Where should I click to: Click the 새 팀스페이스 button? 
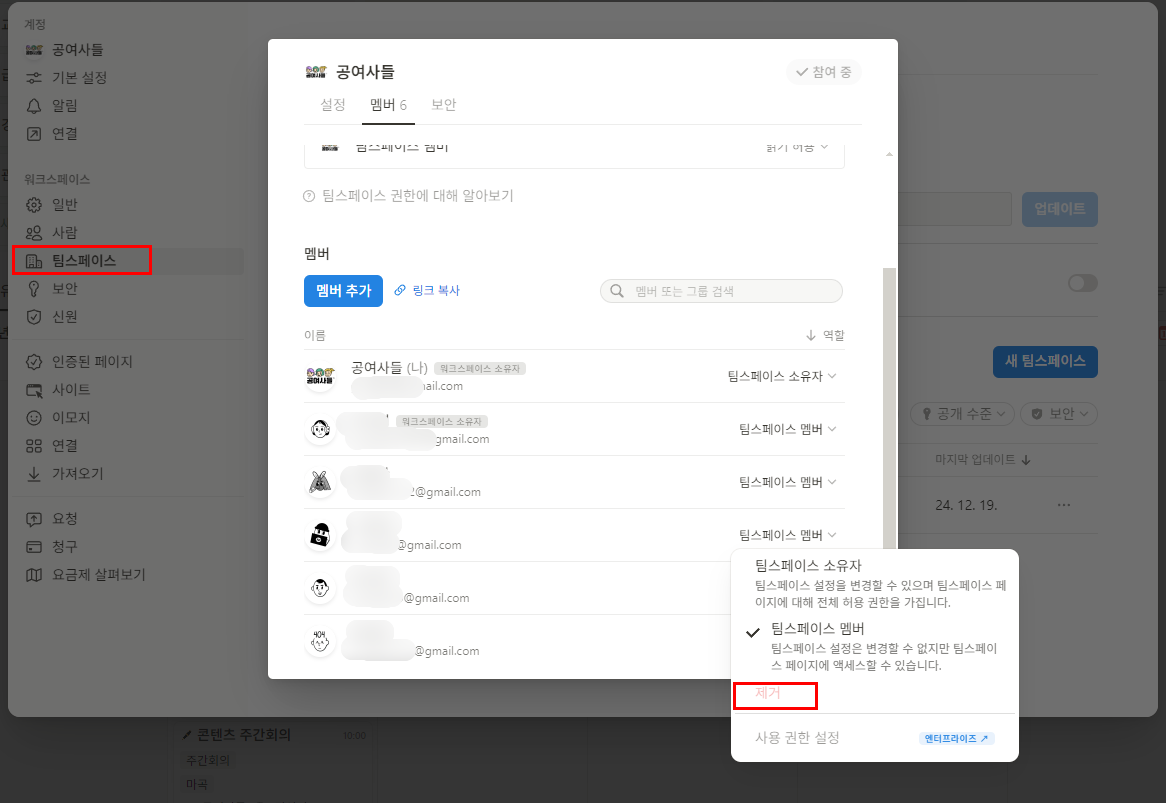tap(1045, 361)
